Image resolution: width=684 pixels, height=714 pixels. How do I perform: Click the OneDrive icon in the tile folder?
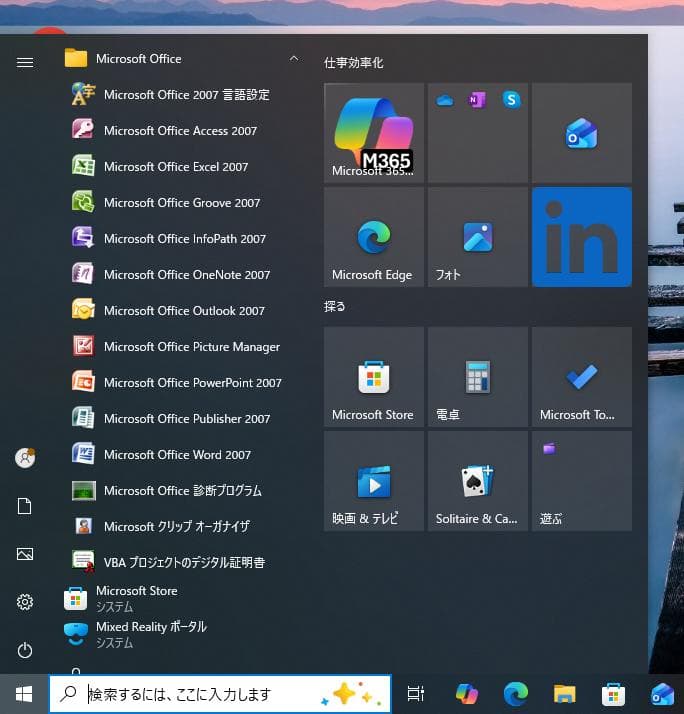pos(444,100)
